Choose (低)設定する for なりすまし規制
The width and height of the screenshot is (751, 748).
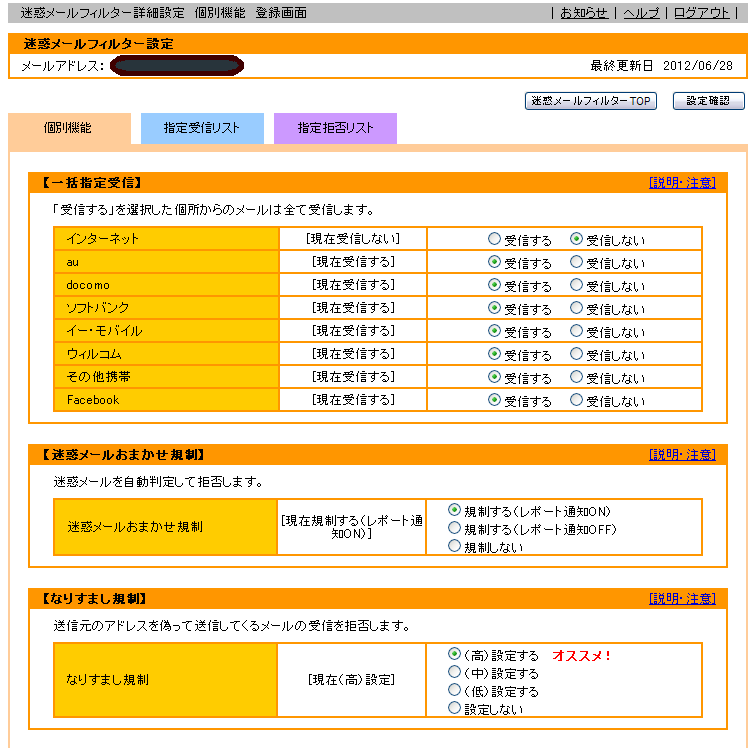(455, 691)
